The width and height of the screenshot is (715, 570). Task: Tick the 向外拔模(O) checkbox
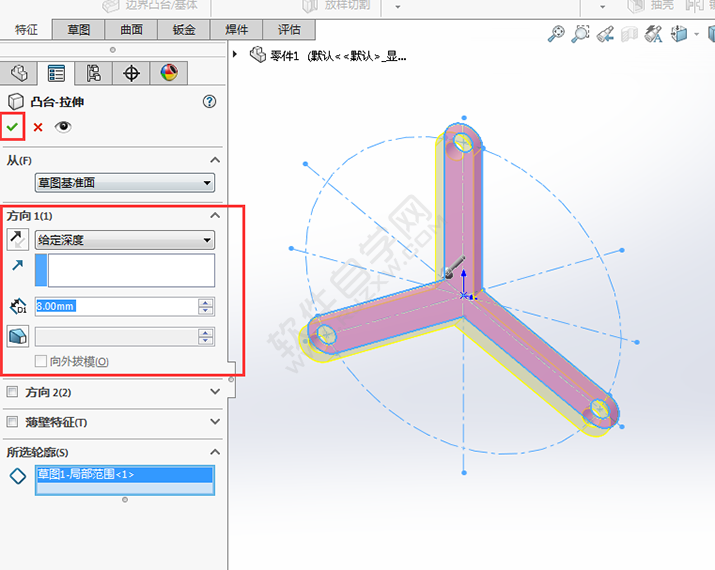(x=41, y=361)
